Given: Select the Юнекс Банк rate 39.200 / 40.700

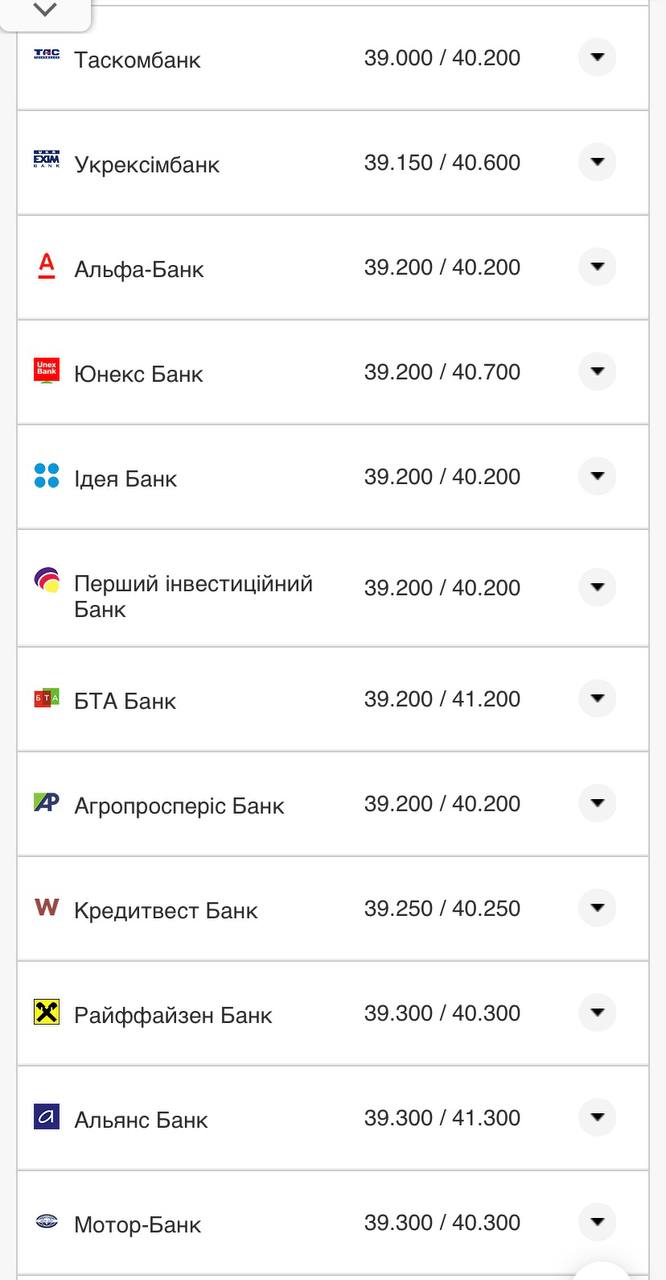Looking at the screenshot, I should pos(442,372).
